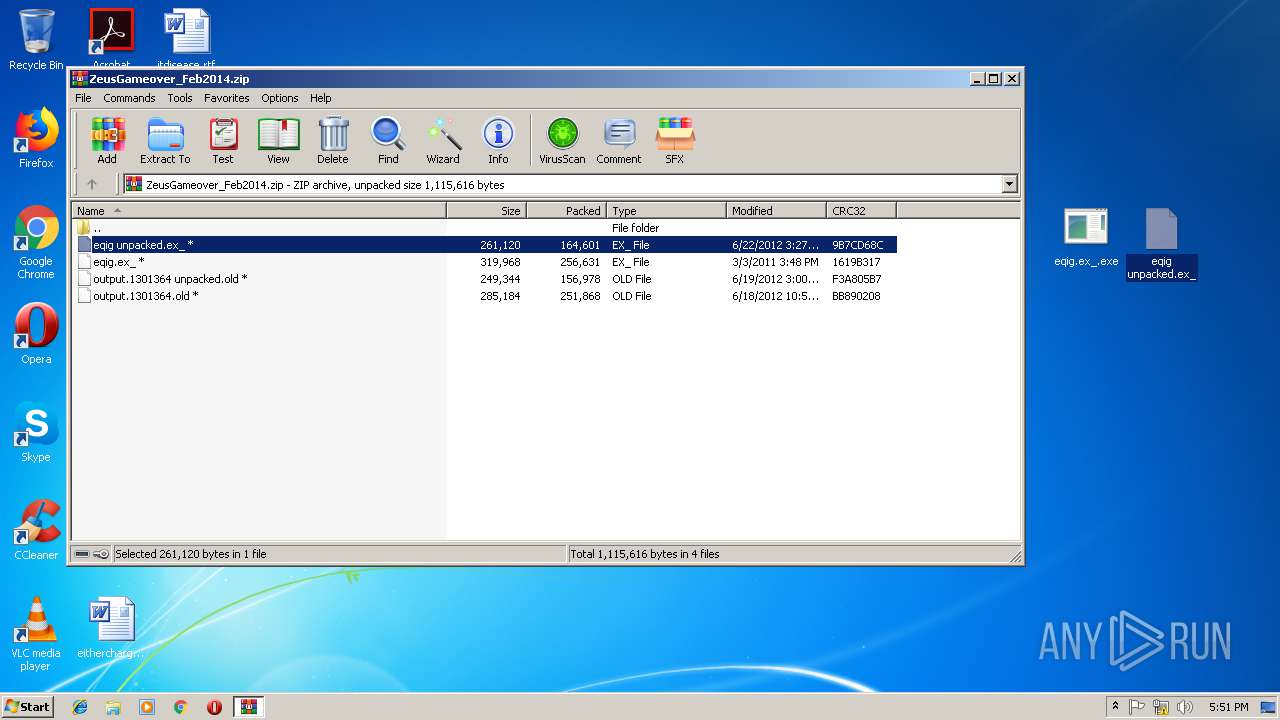Click the Add toolbar icon in WinRAR
1280x720 pixels.
point(107,140)
